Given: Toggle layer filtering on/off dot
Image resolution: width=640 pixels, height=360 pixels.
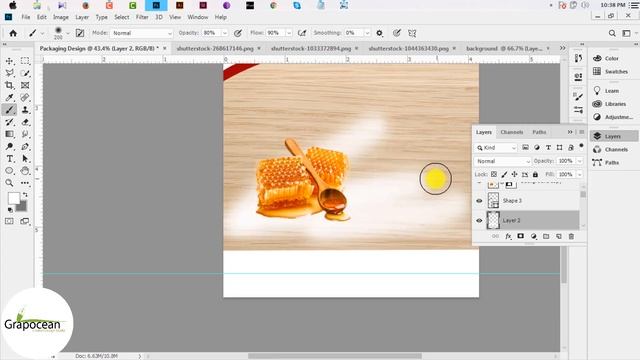Looking at the screenshot, I should pos(581,146).
